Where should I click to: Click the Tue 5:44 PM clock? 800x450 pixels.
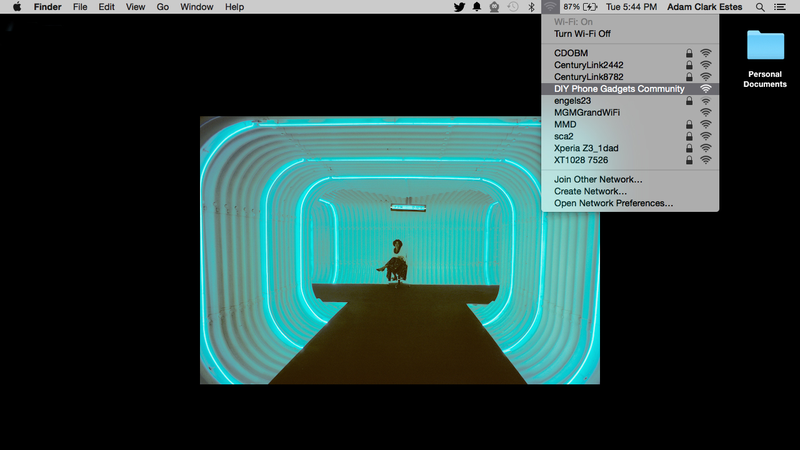(x=631, y=7)
